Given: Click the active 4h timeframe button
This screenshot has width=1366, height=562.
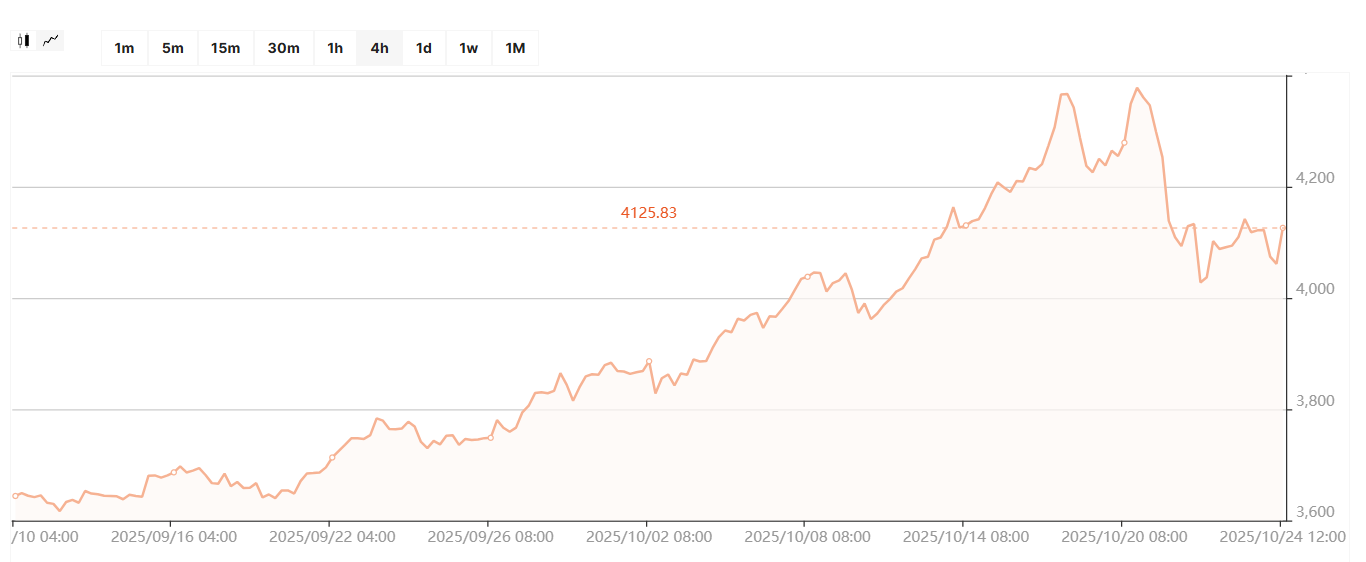Looking at the screenshot, I should click(379, 48).
